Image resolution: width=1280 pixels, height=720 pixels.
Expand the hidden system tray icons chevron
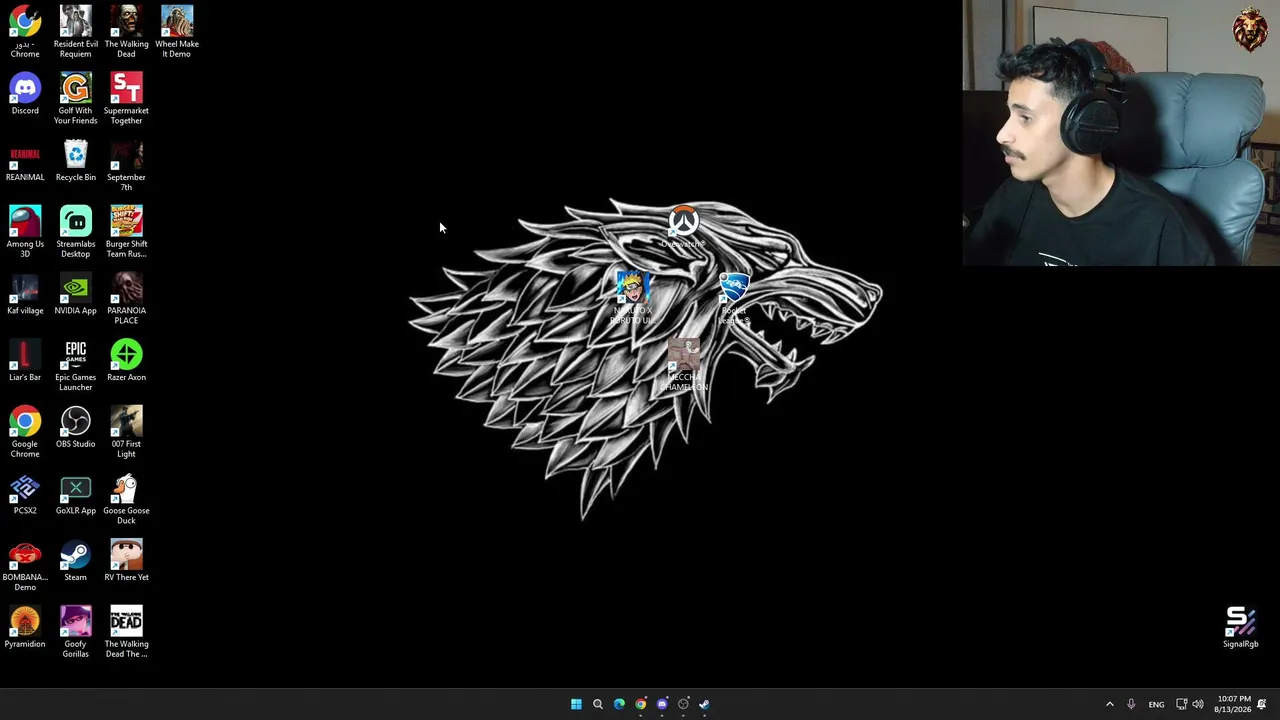1110,704
